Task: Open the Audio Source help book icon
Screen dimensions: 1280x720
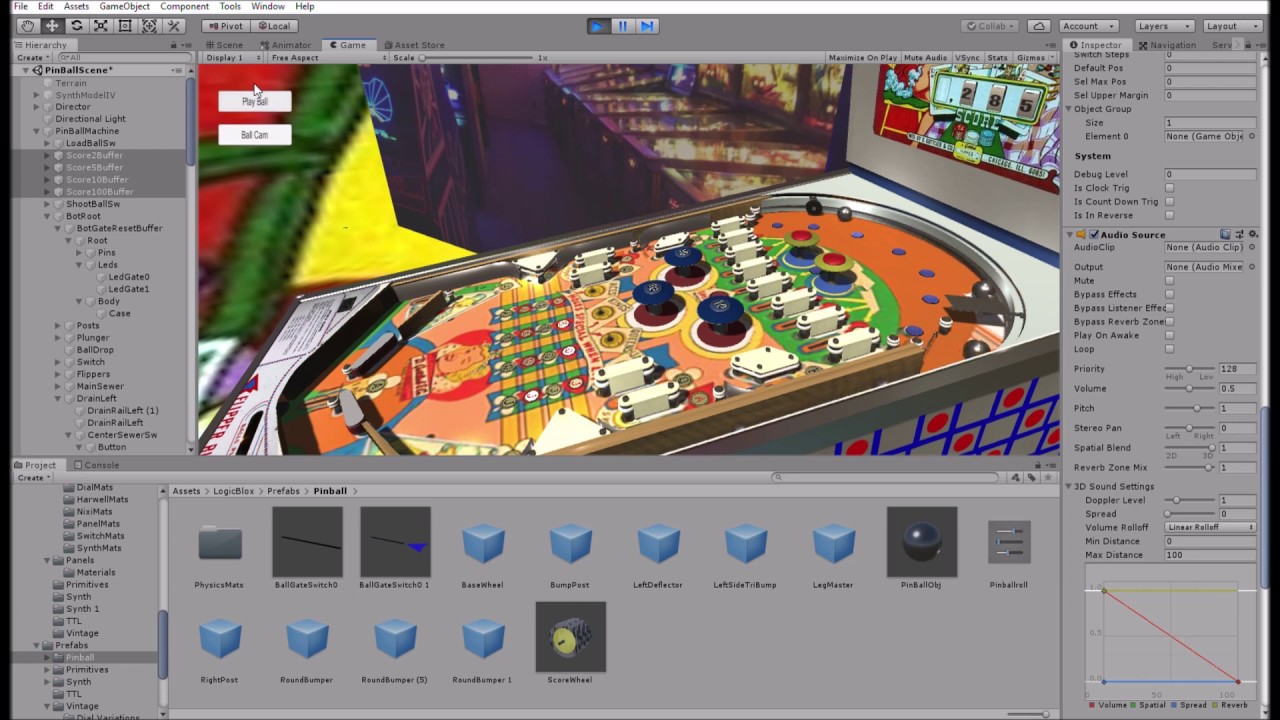Action: click(1226, 234)
